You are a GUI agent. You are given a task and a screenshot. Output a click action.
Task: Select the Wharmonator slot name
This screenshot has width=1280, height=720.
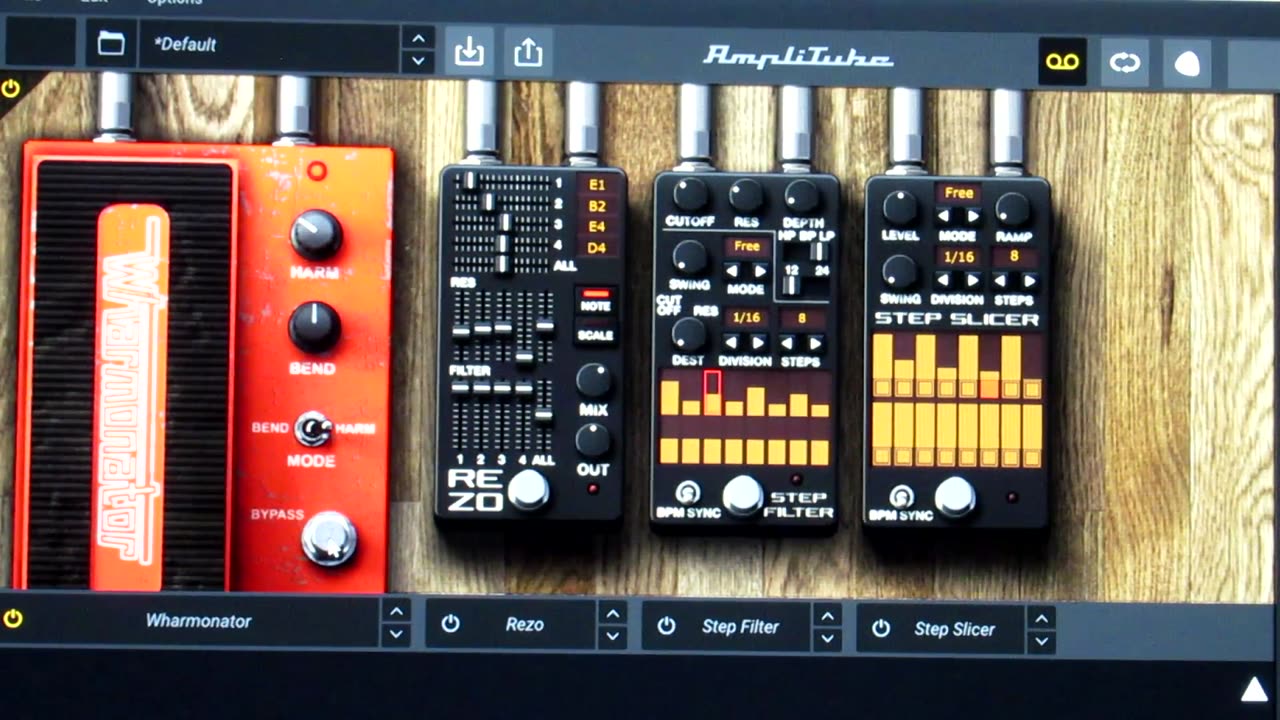199,621
